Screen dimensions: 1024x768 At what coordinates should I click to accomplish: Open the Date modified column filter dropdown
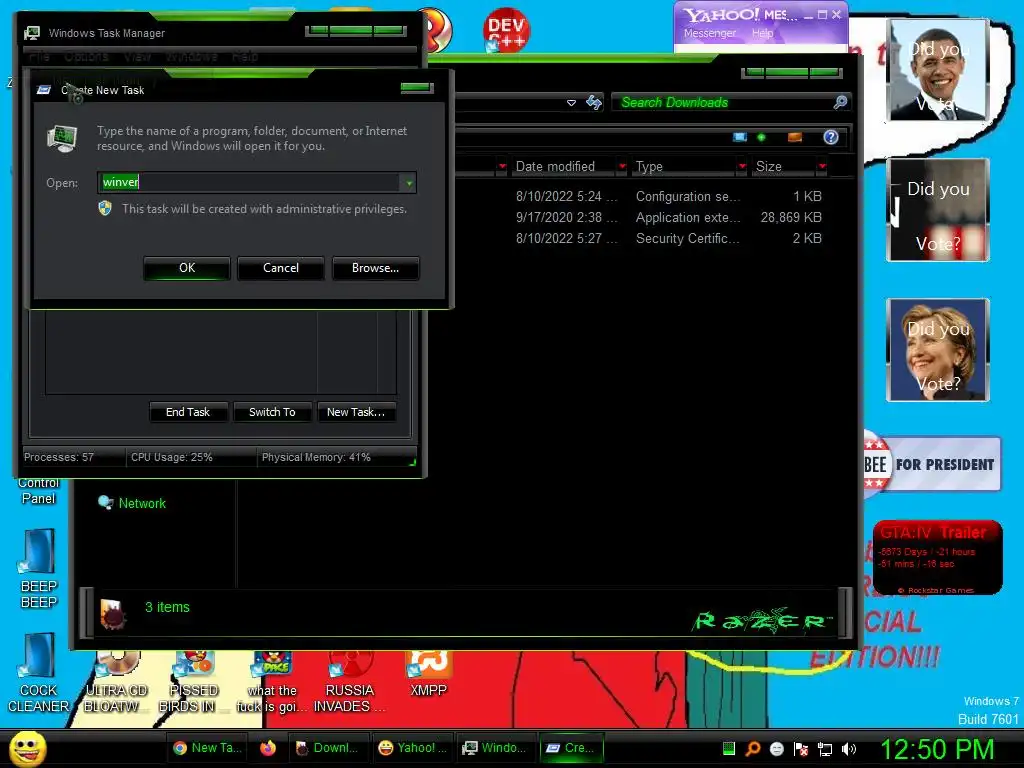pos(622,167)
